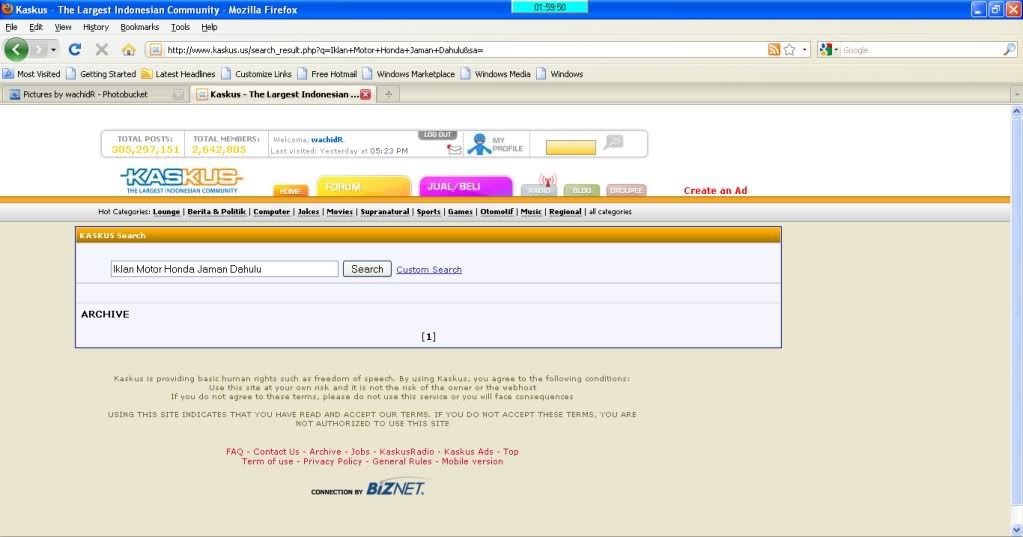Open the GROUPEE nav tab
Screen dimensions: 1023x537
626,190
